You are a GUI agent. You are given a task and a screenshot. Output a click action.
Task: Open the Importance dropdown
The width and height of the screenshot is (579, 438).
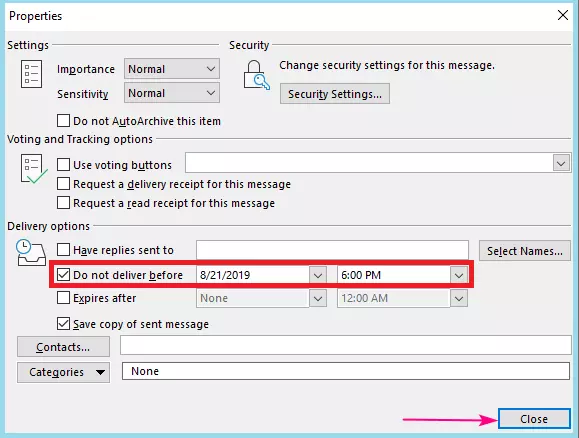(172, 69)
